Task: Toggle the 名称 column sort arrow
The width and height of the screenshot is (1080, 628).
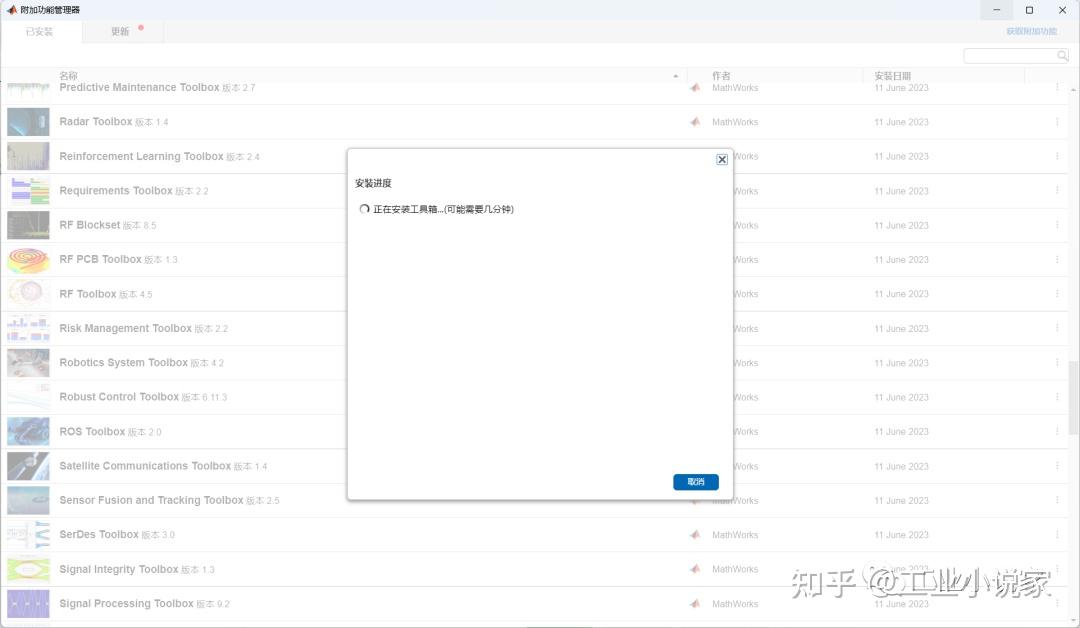Action: [676, 75]
